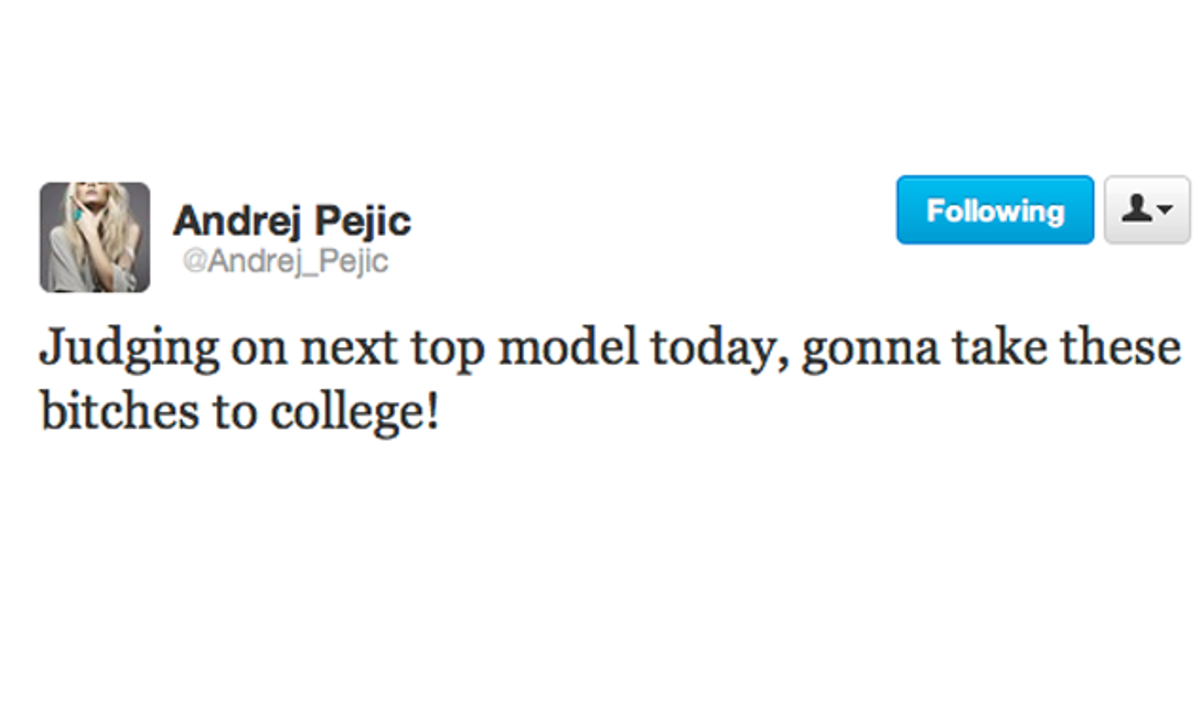Screen dimensions: 1200x711
Task: Open the user actions dropdown
Action: pos(1146,211)
